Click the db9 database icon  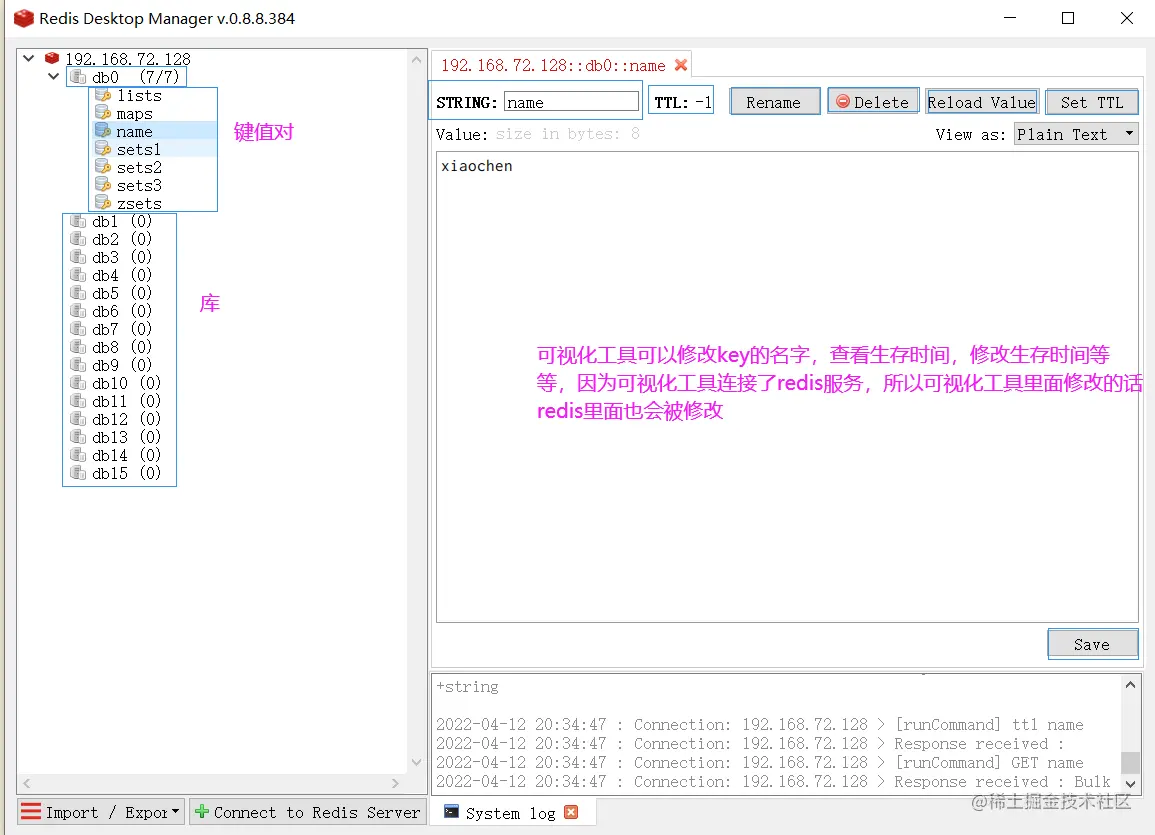click(77, 364)
